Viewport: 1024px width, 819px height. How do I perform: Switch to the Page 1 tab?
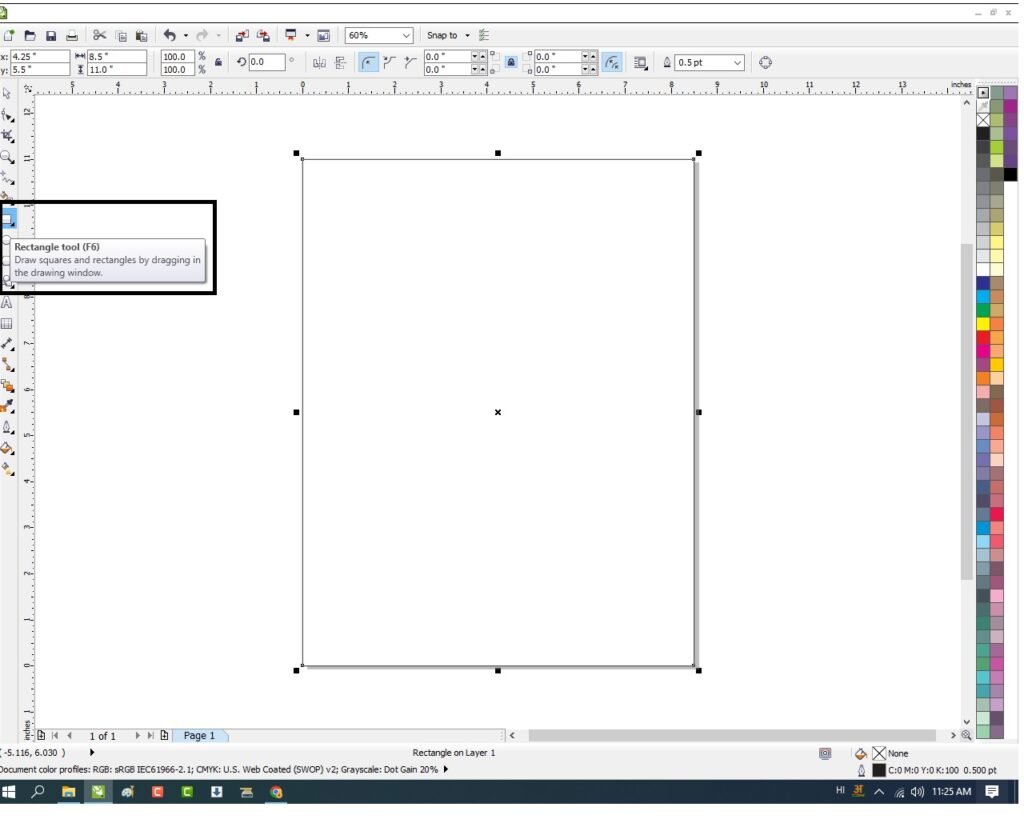[199, 736]
